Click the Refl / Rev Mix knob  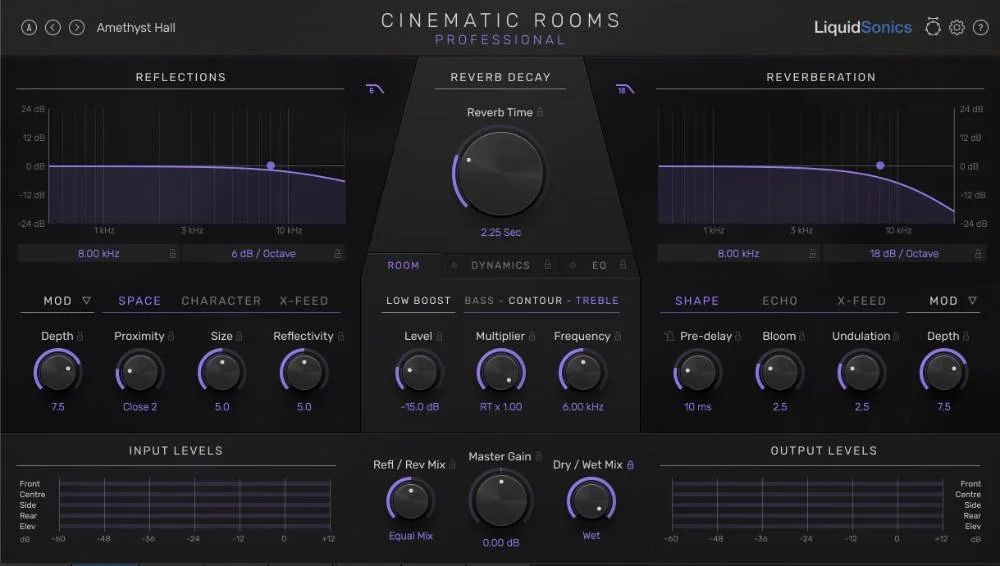coord(410,500)
